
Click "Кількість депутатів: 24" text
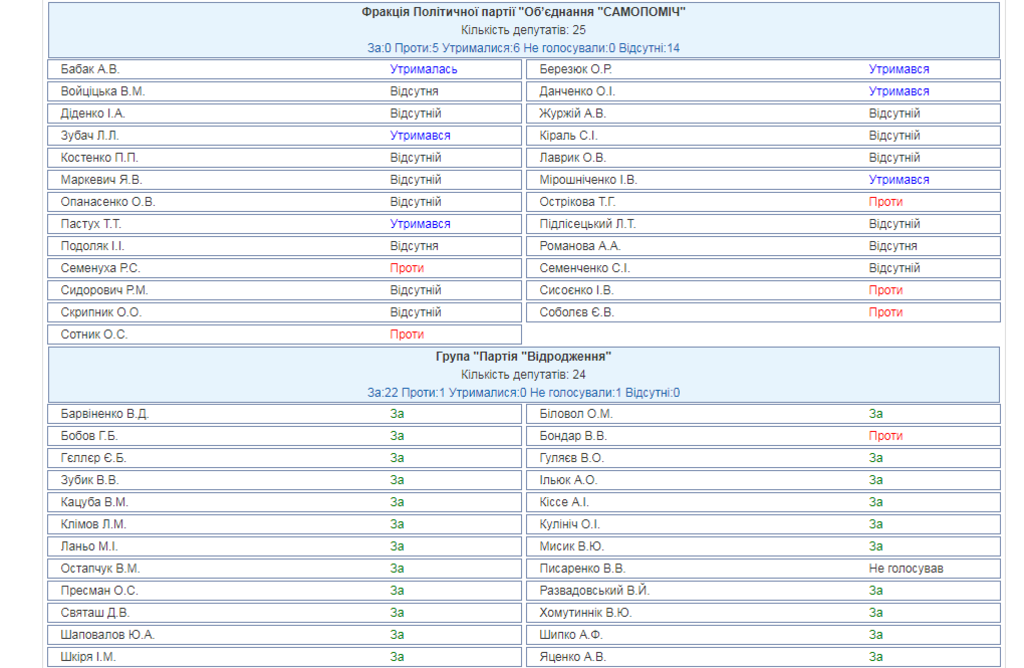click(523, 375)
